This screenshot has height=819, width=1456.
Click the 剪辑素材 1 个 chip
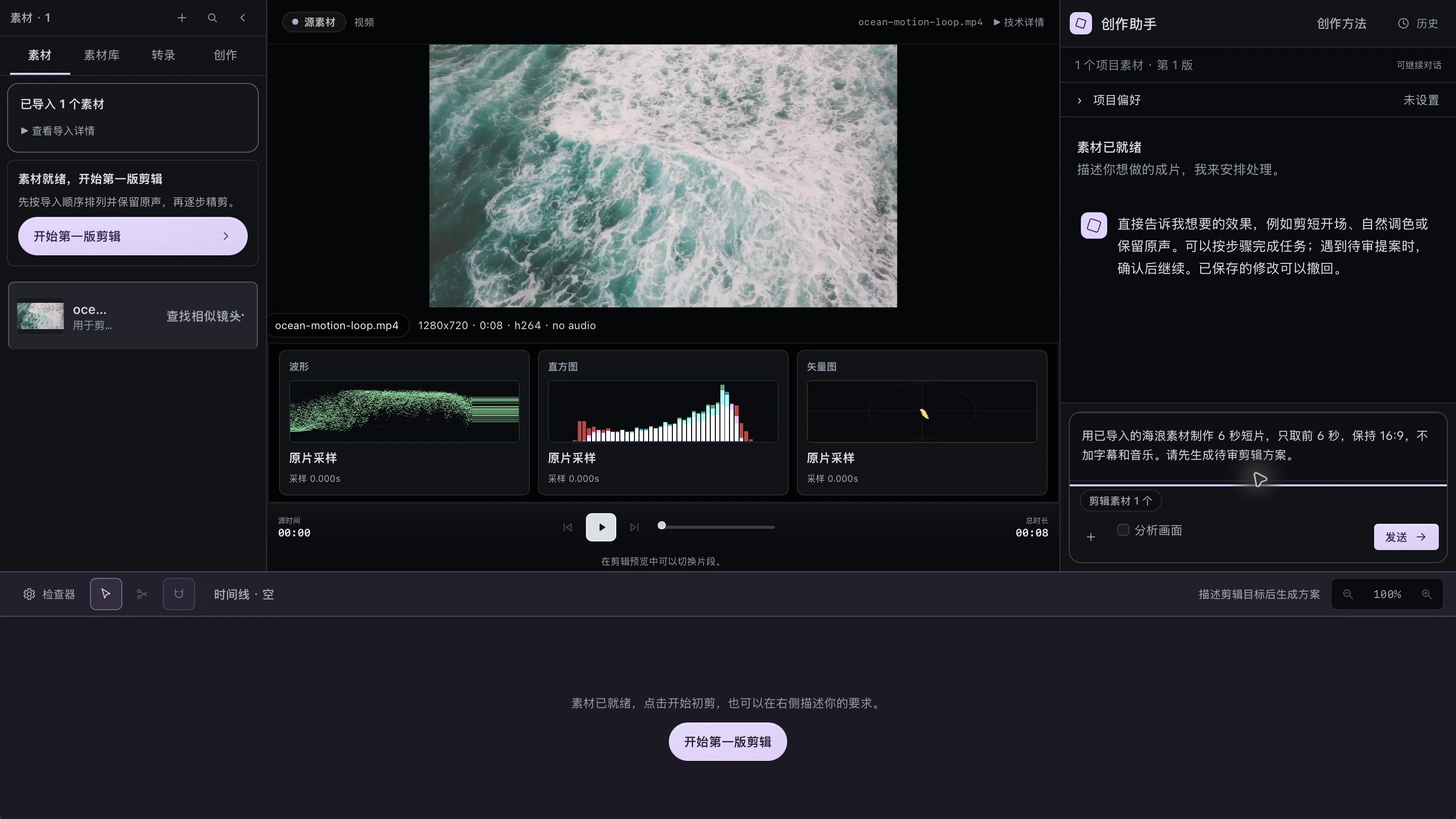tap(1120, 501)
